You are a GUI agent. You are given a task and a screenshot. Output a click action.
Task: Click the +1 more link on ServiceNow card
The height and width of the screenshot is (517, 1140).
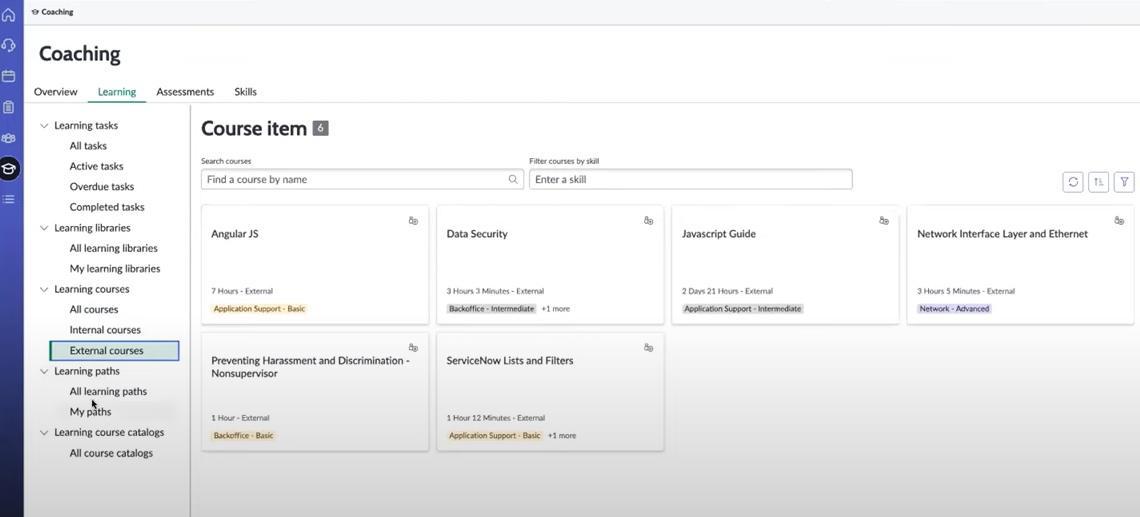point(561,436)
